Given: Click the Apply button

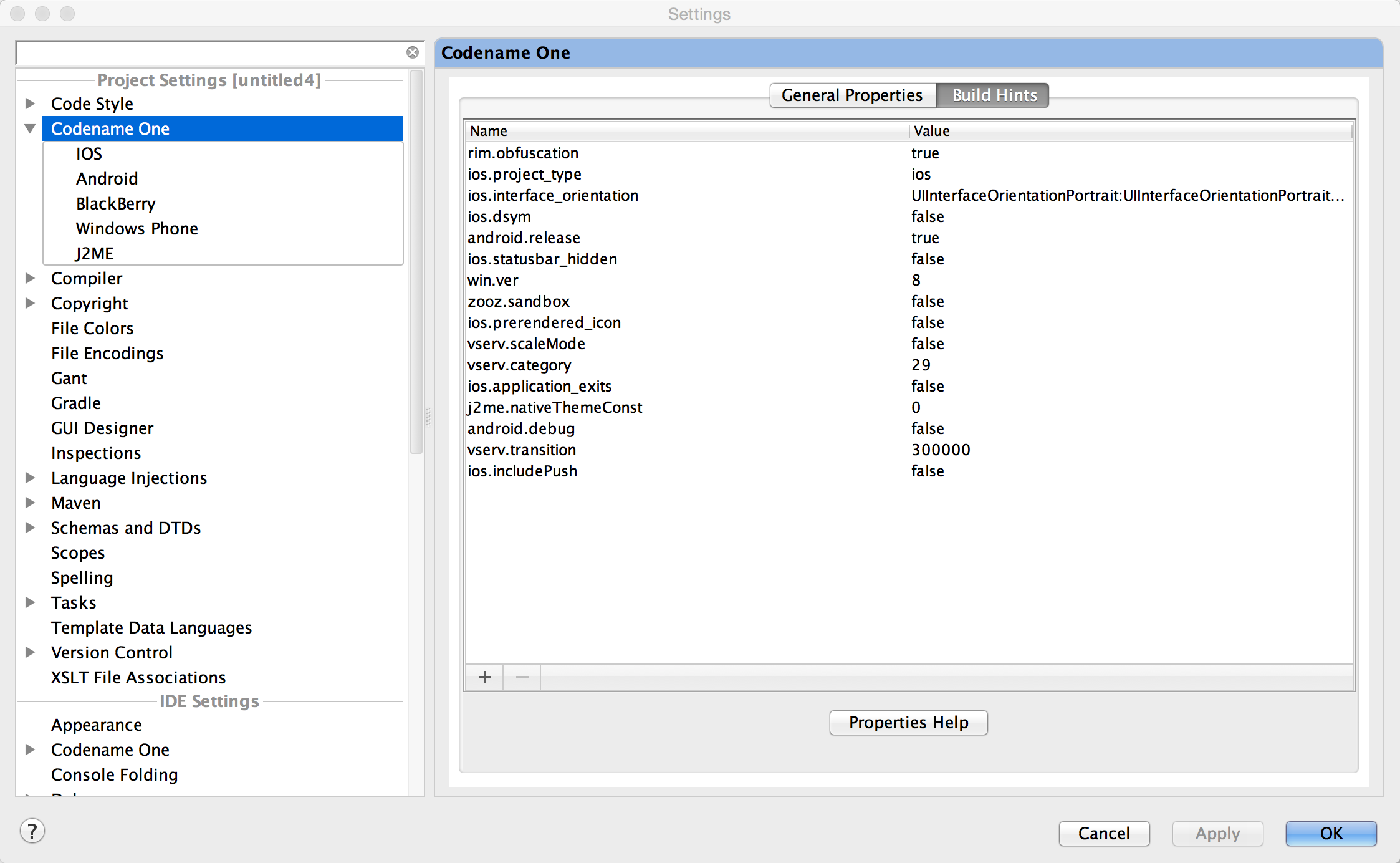Looking at the screenshot, I should coord(1218,834).
